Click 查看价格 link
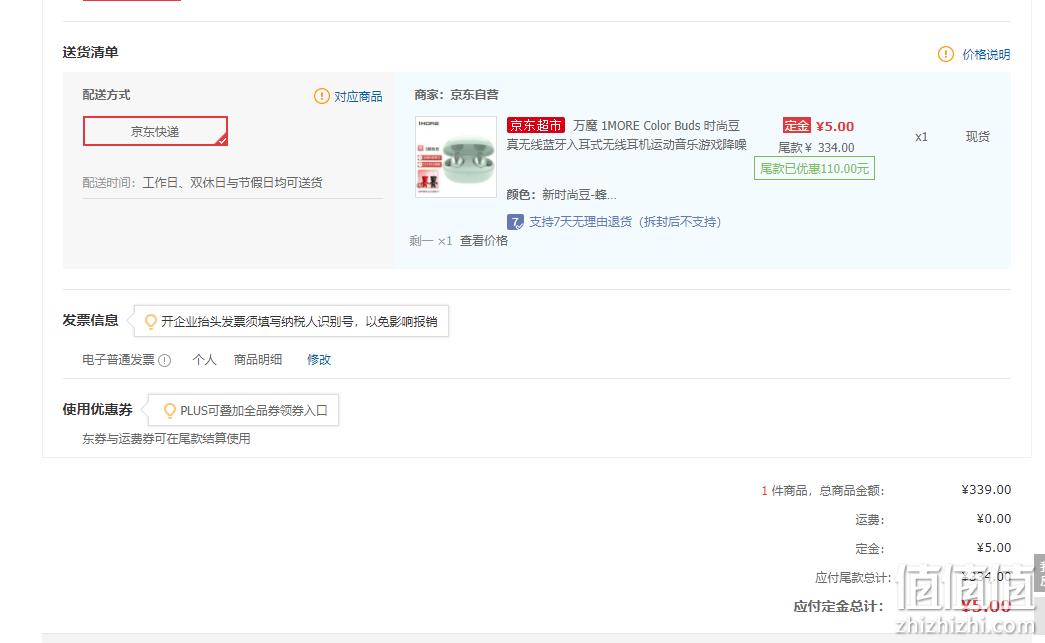Image resolution: width=1045 pixels, height=643 pixels. pos(484,241)
